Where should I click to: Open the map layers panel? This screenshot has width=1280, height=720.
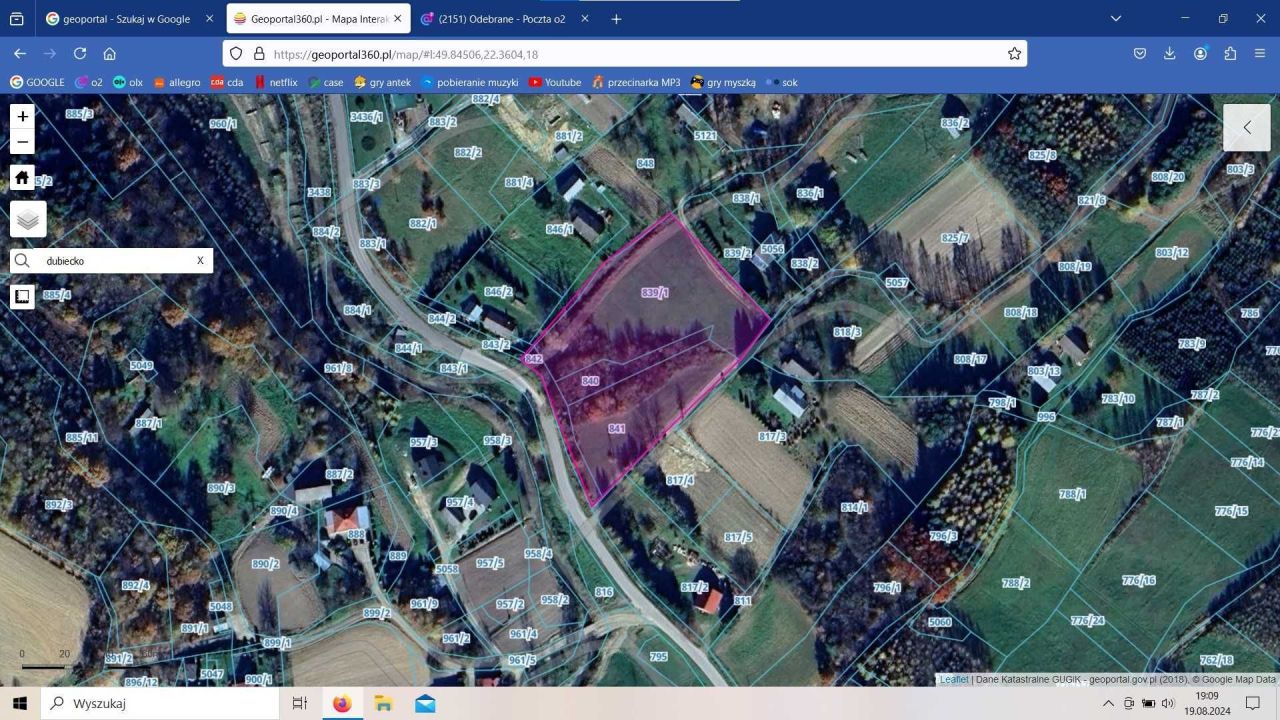pos(28,219)
